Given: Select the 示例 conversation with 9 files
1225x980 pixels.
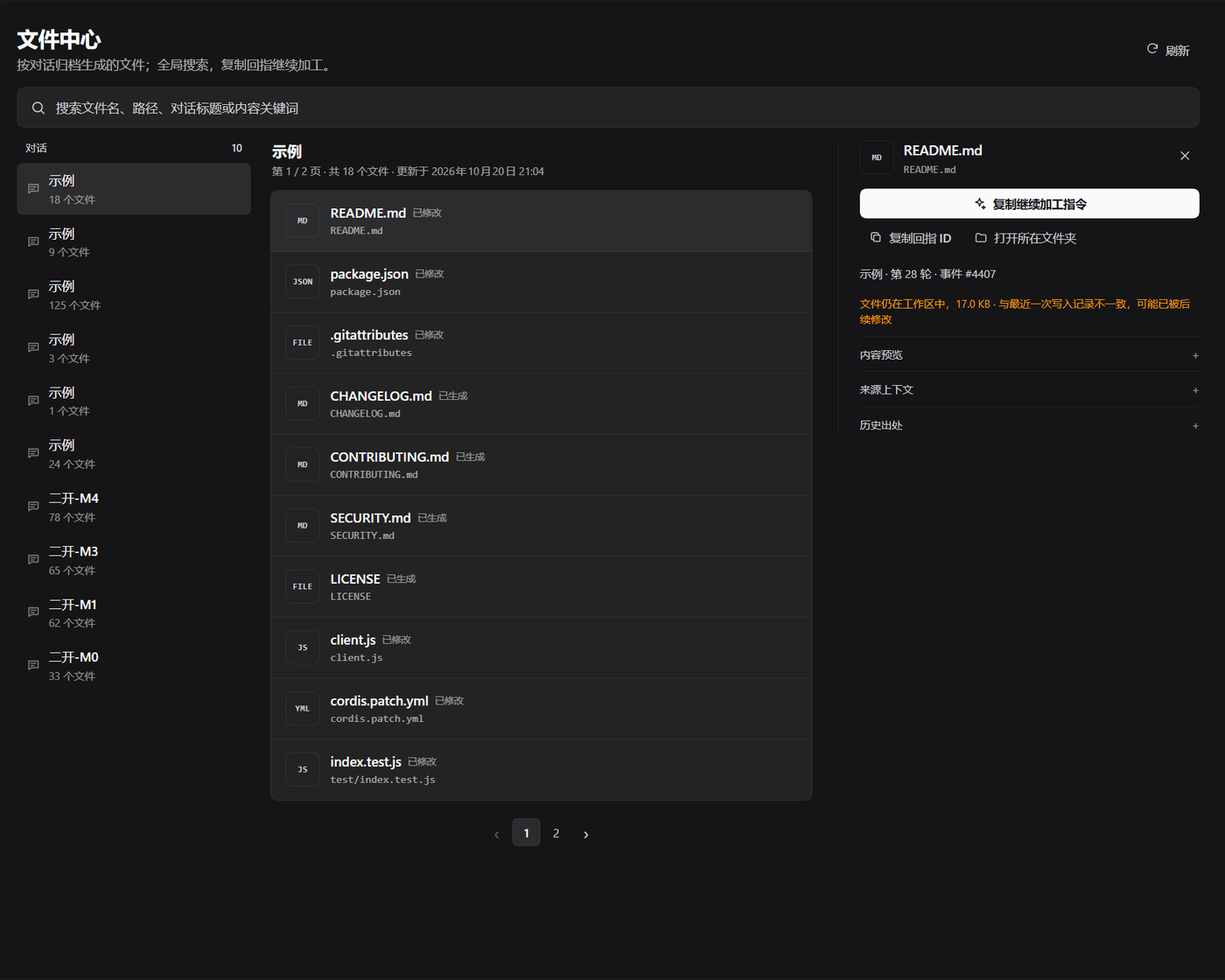Looking at the screenshot, I should [134, 242].
